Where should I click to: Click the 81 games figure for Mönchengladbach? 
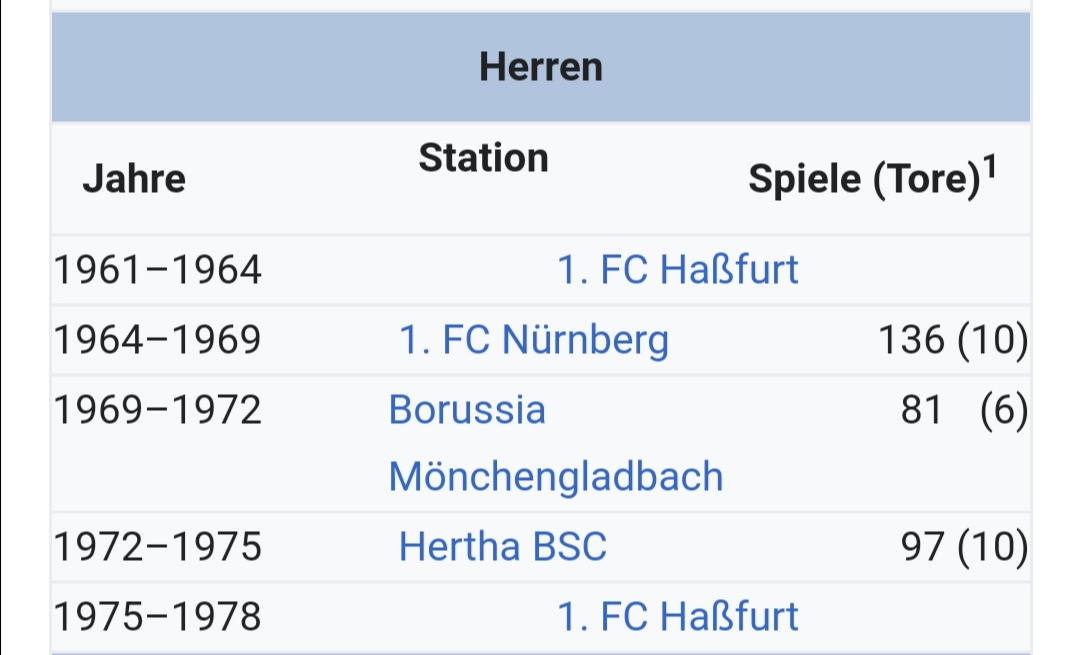pyautogui.click(x=921, y=410)
